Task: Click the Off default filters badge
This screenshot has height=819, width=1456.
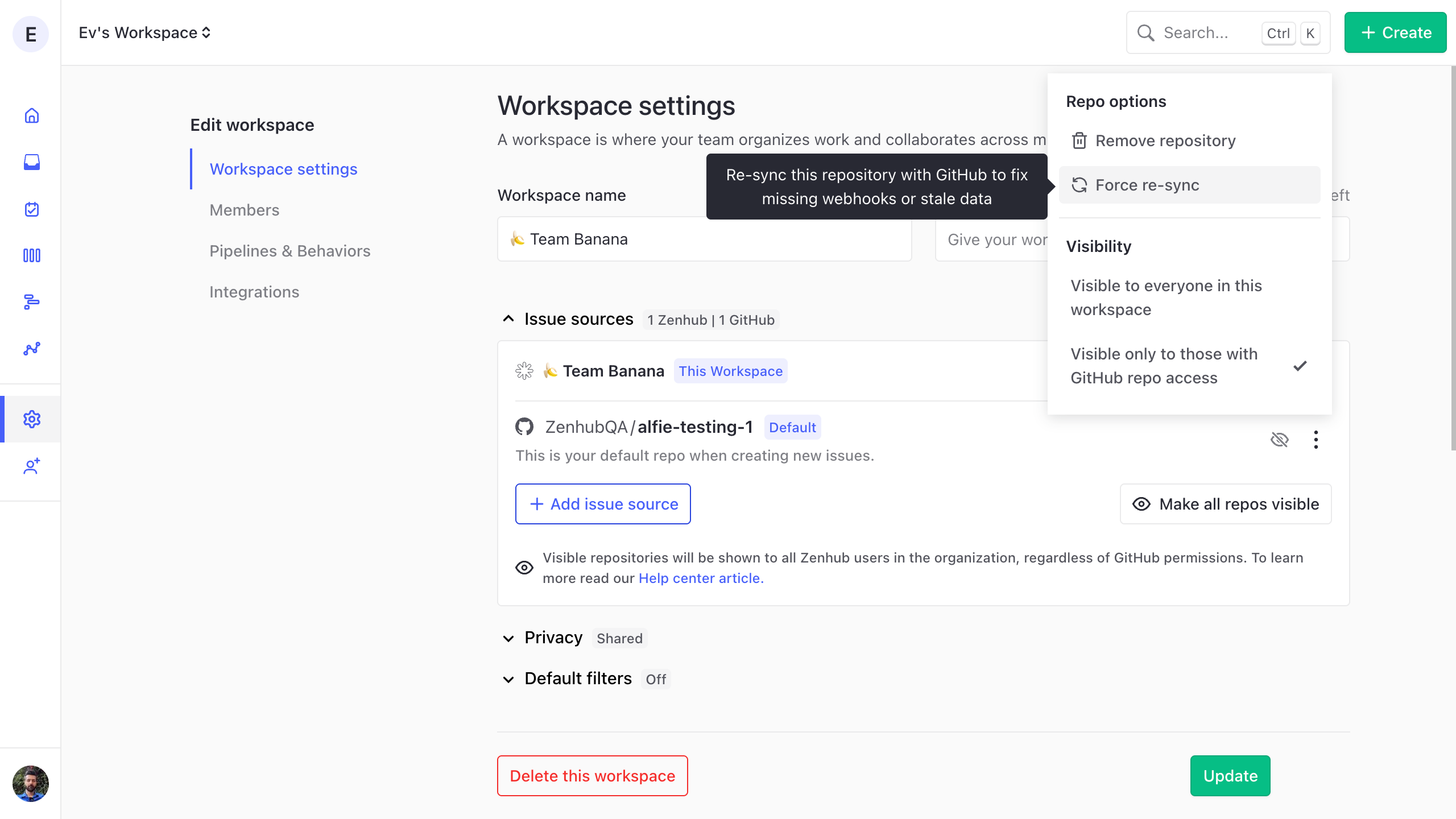Action: (x=656, y=679)
